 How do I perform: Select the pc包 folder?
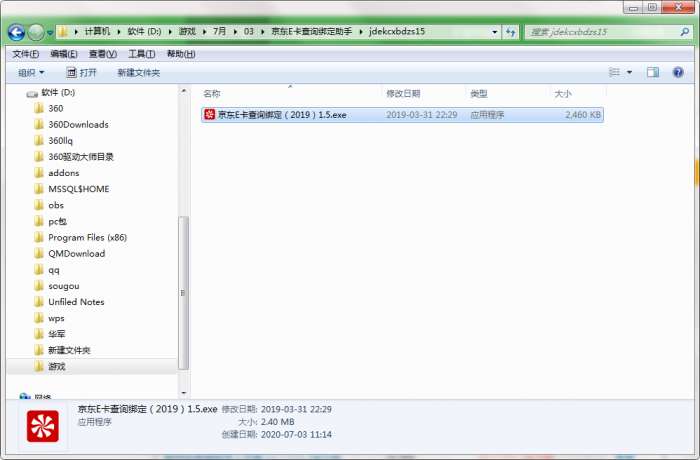point(57,222)
